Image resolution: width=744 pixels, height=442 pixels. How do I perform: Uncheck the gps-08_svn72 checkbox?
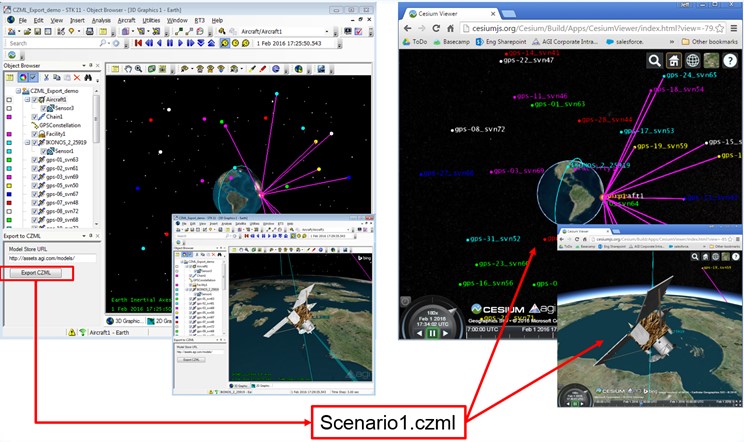click(35, 211)
